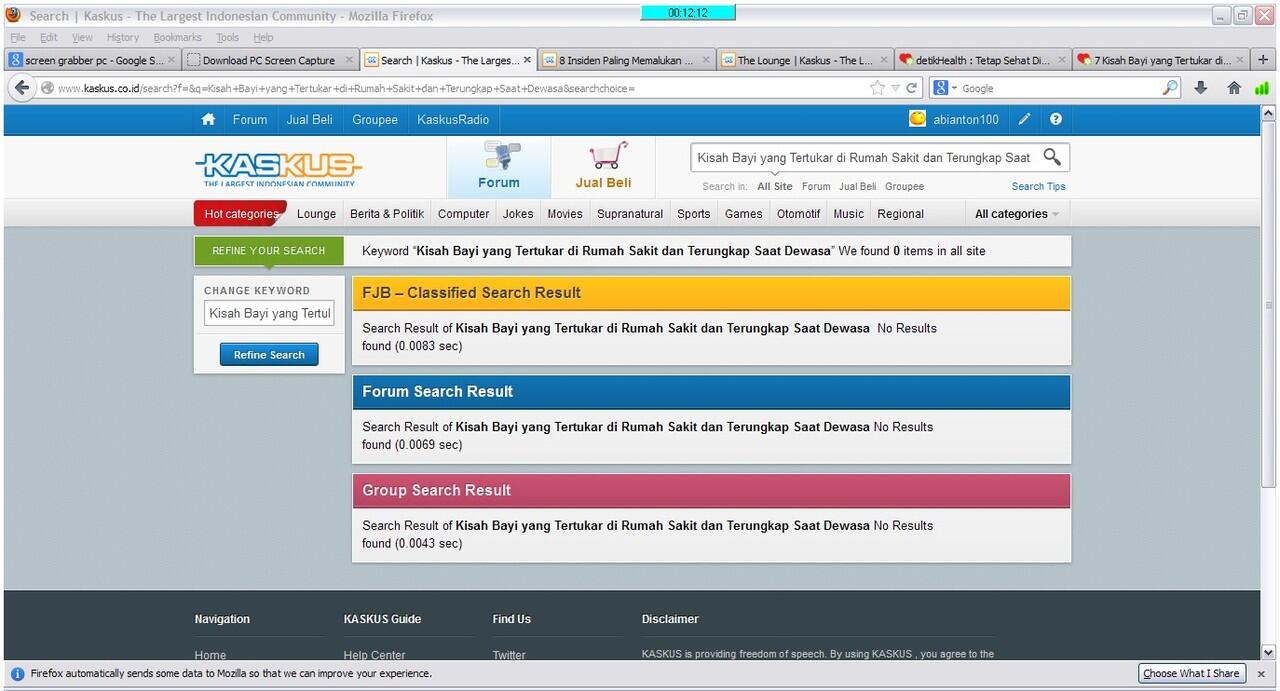Close the 8 Insiden Paling Memalukan tab

coord(706,60)
